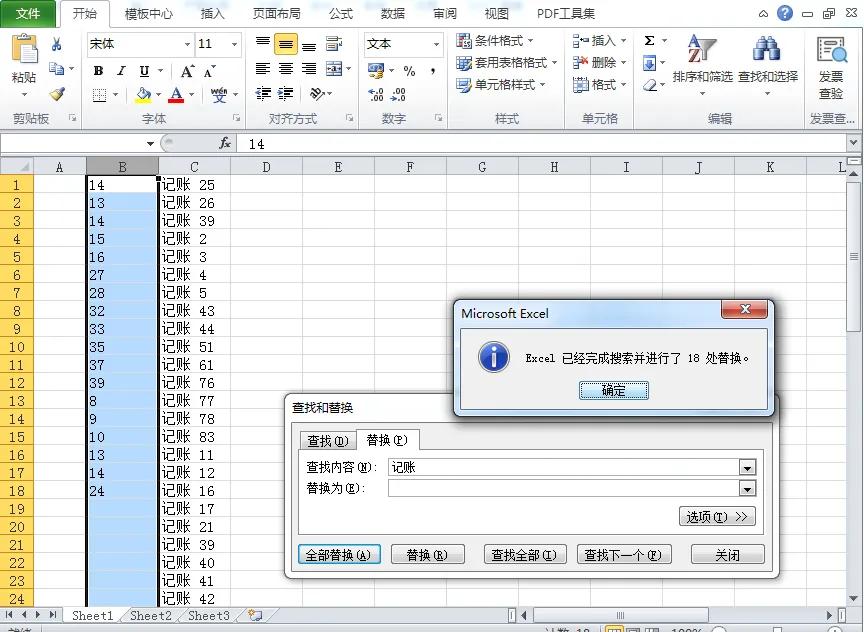Click the text orientation icon

[x=317, y=94]
